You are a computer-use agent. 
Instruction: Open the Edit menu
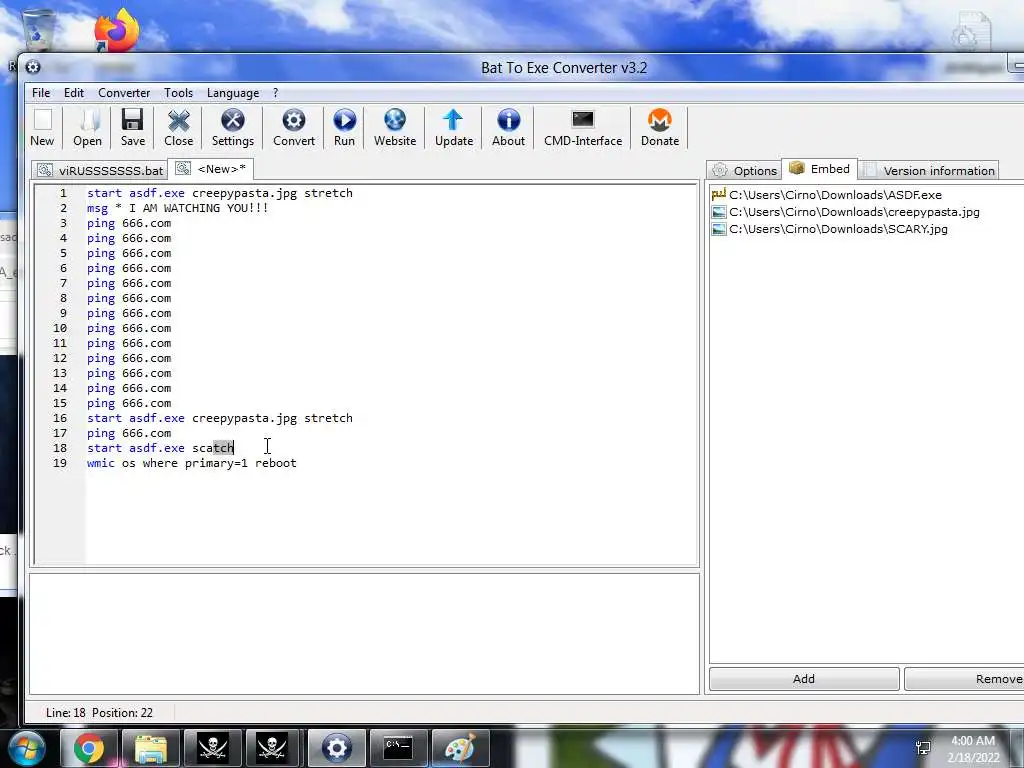tap(74, 93)
